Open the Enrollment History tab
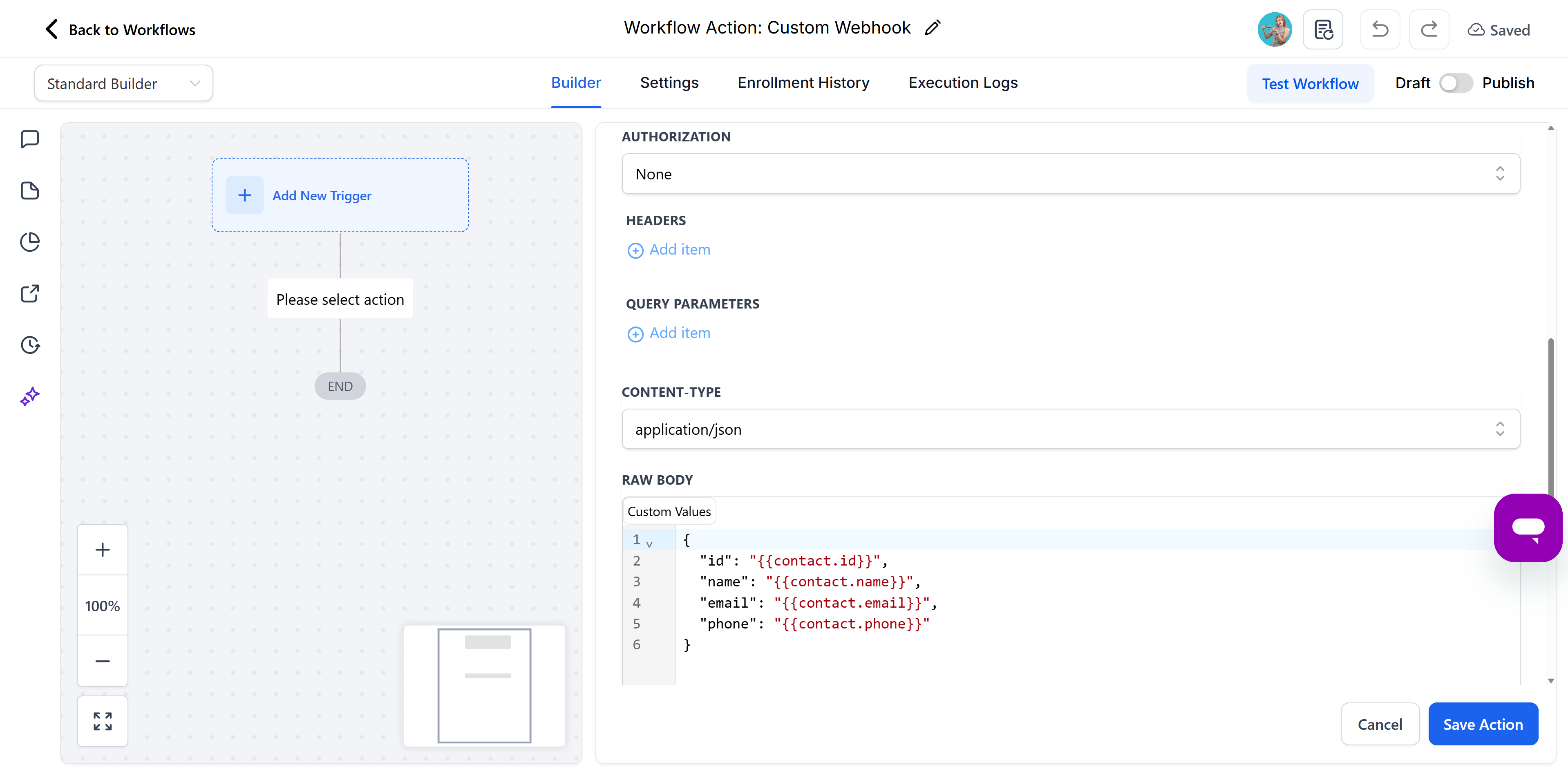This screenshot has height=776, width=1568. click(x=803, y=83)
